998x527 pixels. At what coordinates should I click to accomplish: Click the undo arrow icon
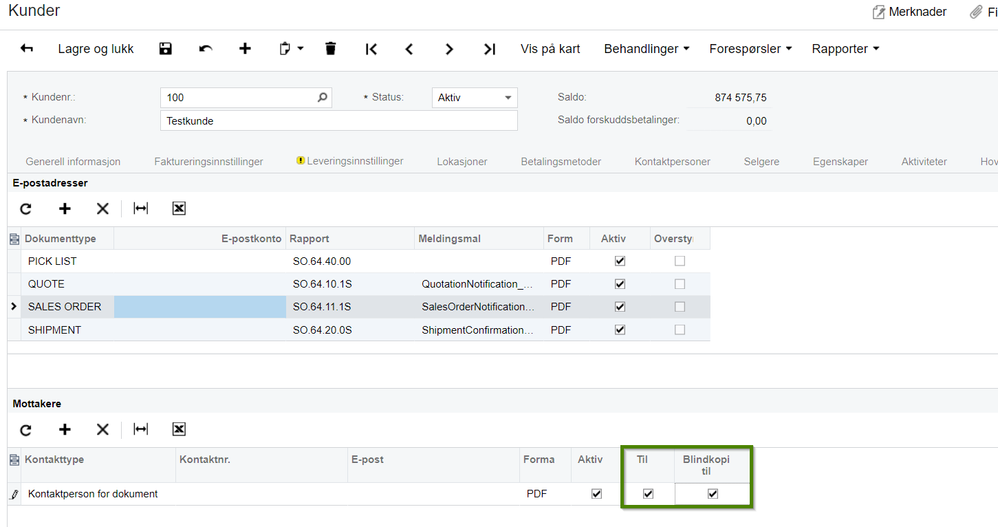[205, 48]
